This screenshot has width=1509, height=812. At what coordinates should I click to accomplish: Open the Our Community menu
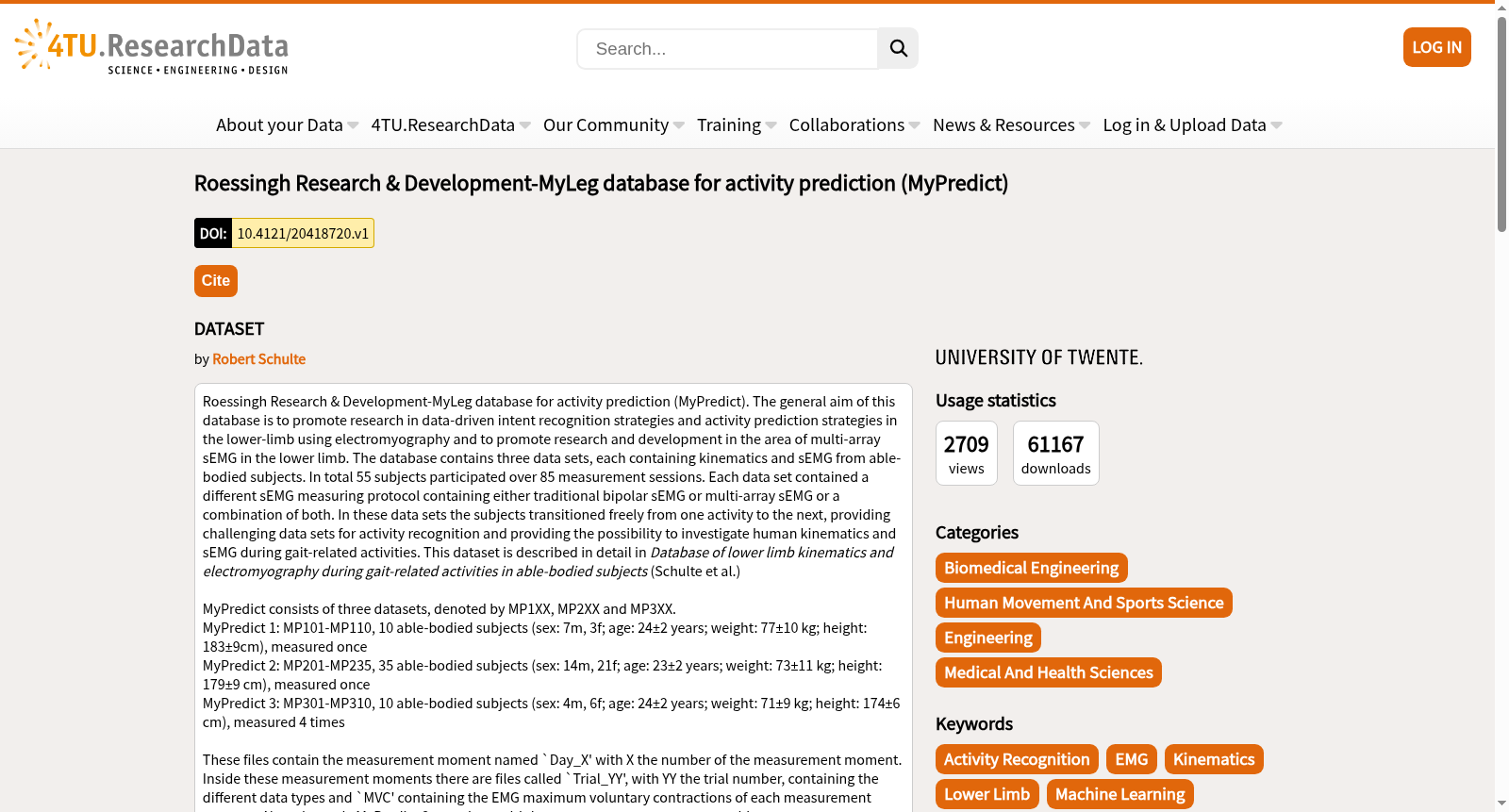[605, 125]
